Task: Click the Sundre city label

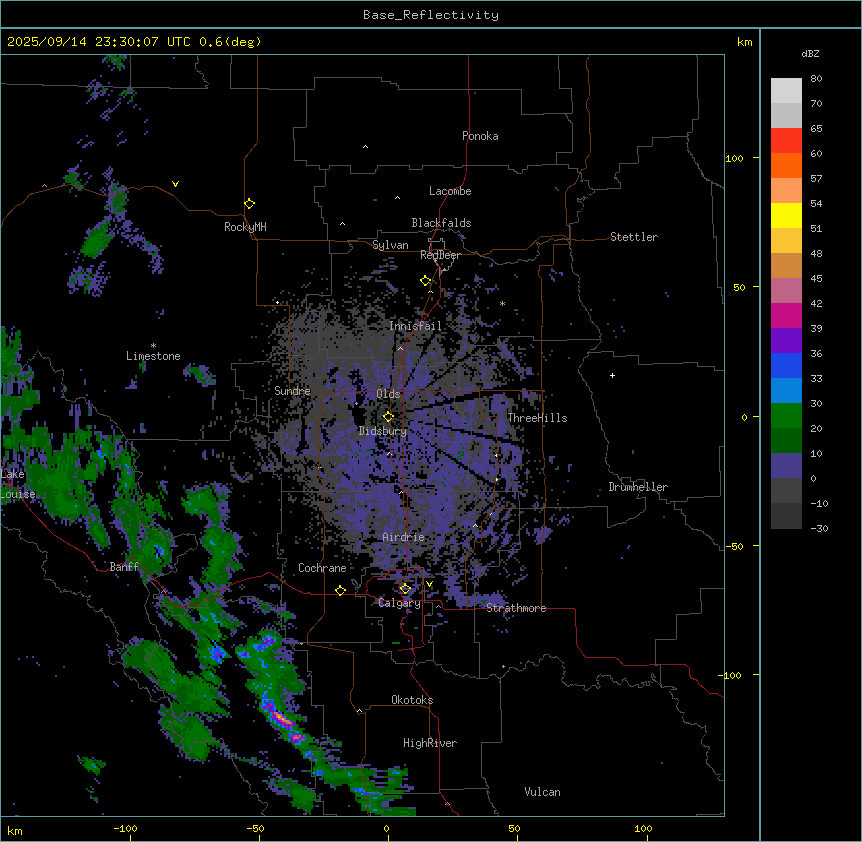Action: pyautogui.click(x=292, y=391)
